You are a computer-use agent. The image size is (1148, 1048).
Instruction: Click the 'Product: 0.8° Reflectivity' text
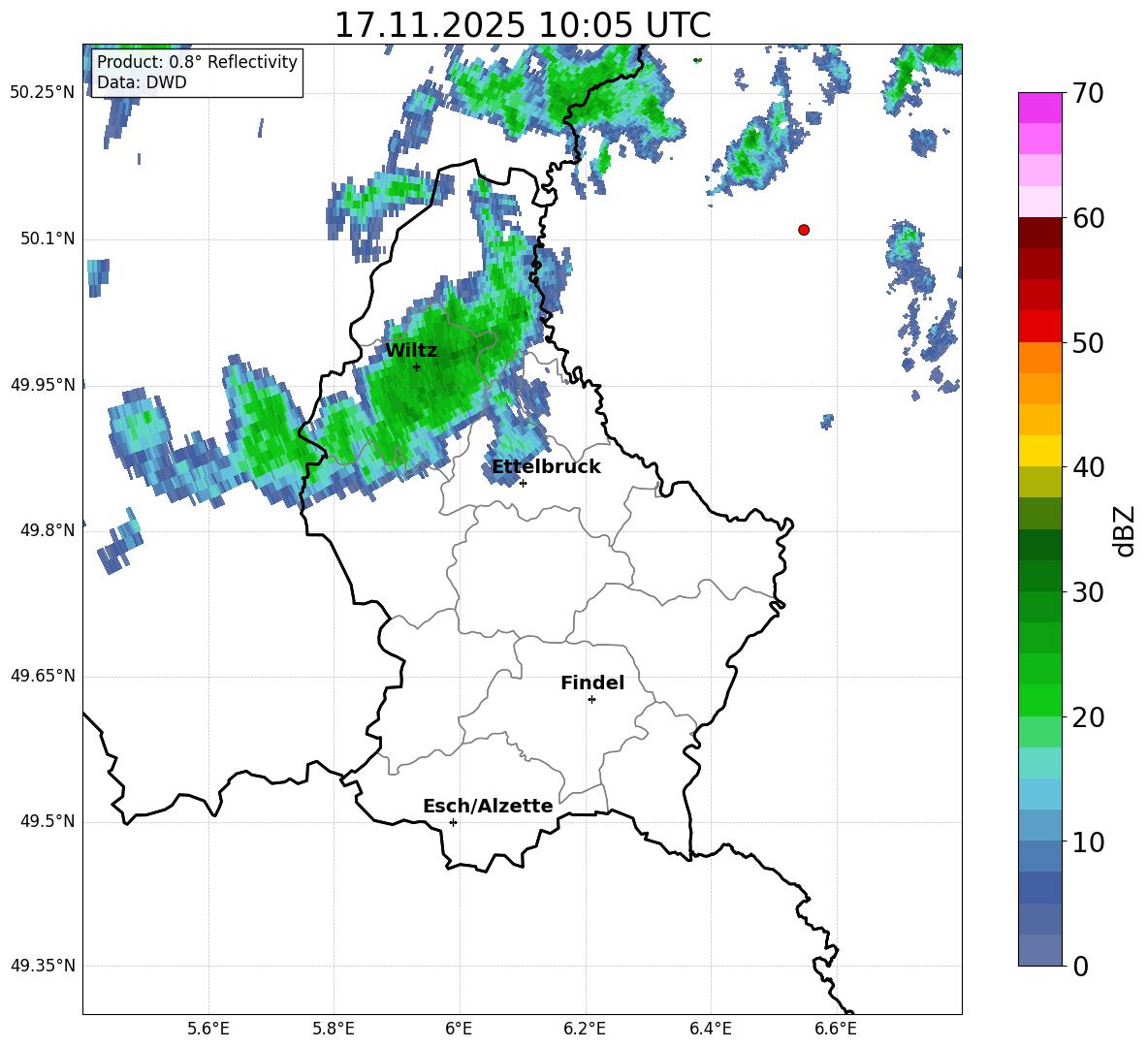click(197, 62)
